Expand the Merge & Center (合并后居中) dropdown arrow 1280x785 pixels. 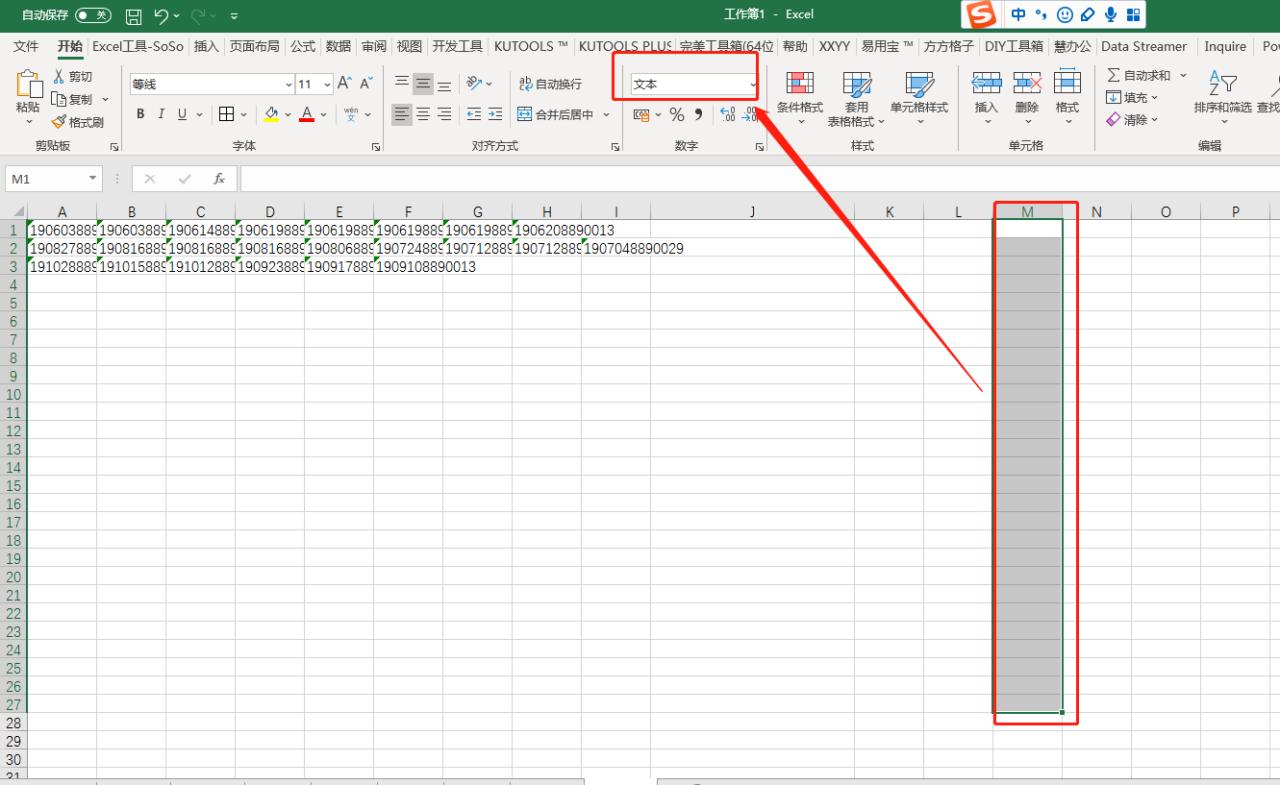coord(606,114)
